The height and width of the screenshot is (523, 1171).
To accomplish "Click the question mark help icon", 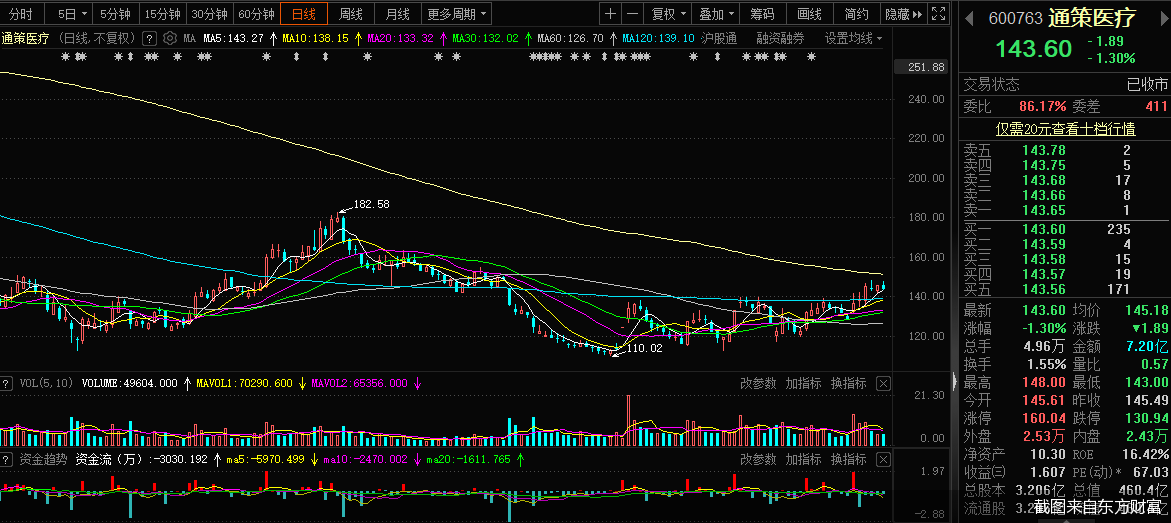I will click(x=149, y=38).
